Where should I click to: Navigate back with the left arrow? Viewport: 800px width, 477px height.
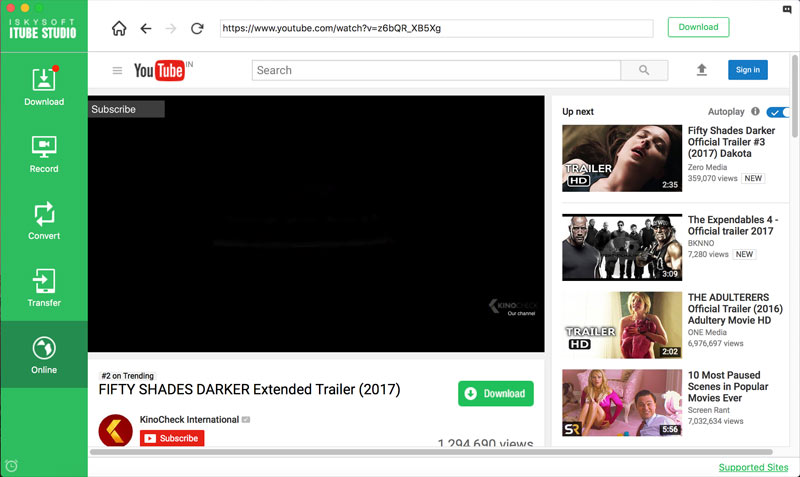pyautogui.click(x=146, y=29)
